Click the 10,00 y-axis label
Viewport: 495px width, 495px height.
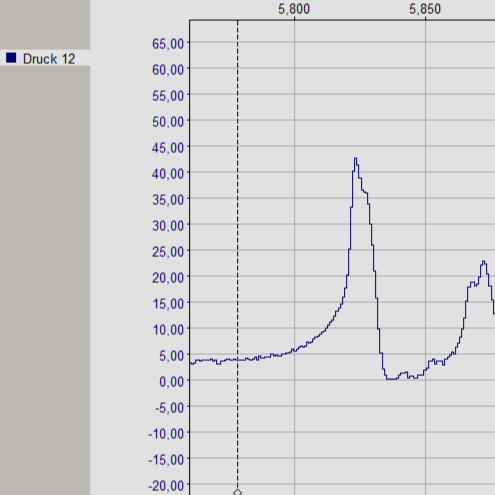(x=168, y=330)
